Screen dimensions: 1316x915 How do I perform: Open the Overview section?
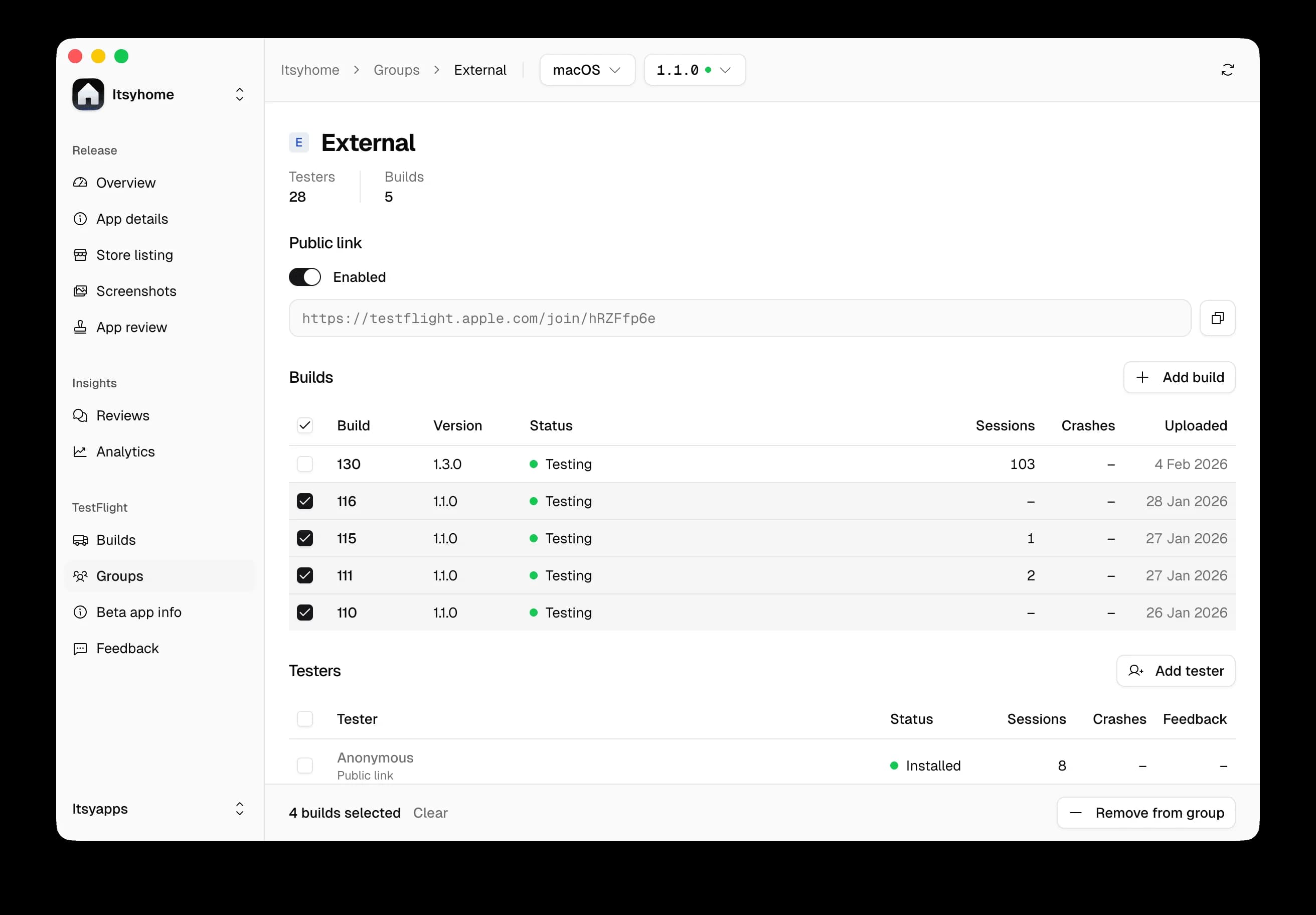coord(126,182)
